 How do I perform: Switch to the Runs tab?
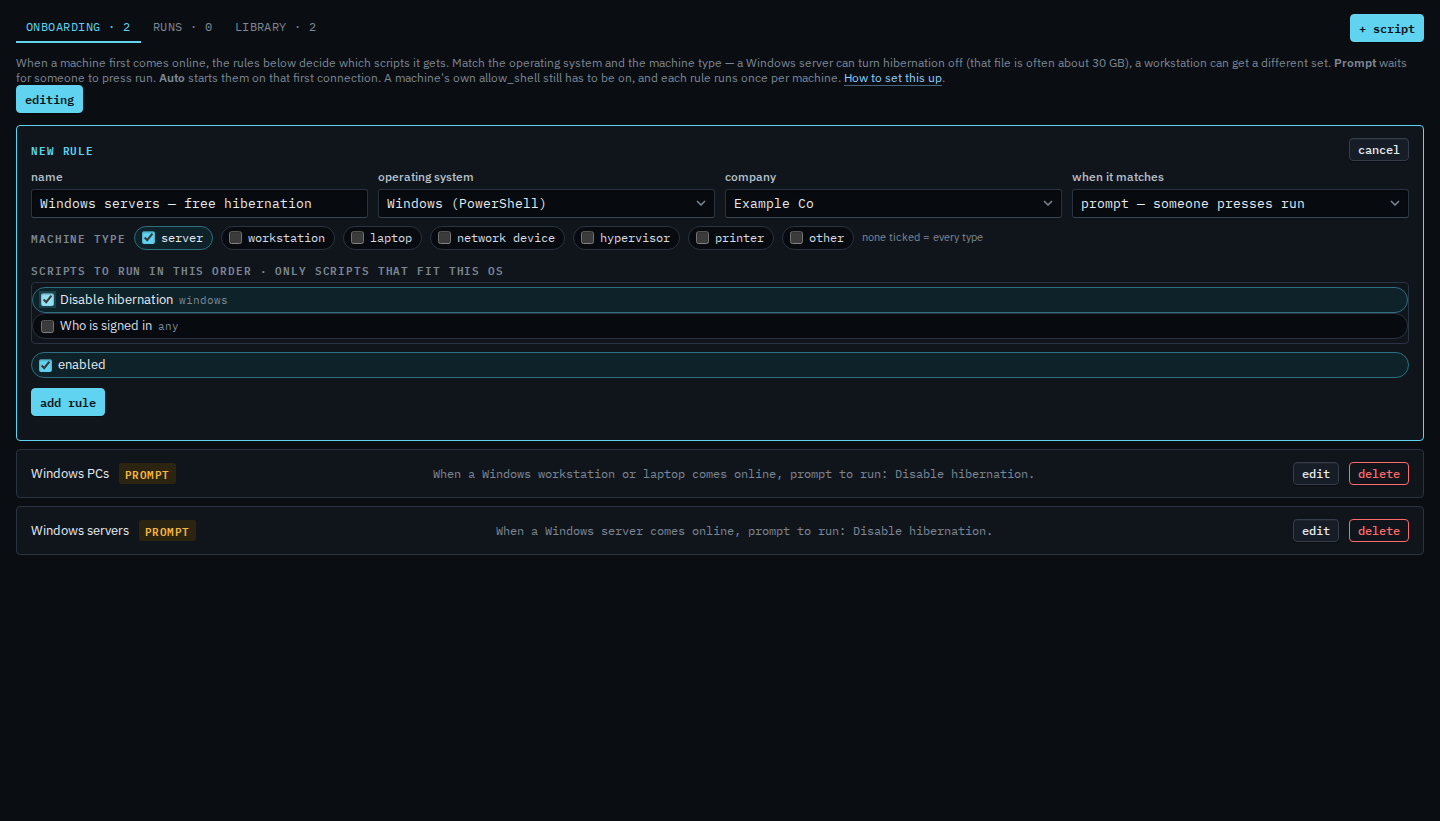(x=182, y=27)
